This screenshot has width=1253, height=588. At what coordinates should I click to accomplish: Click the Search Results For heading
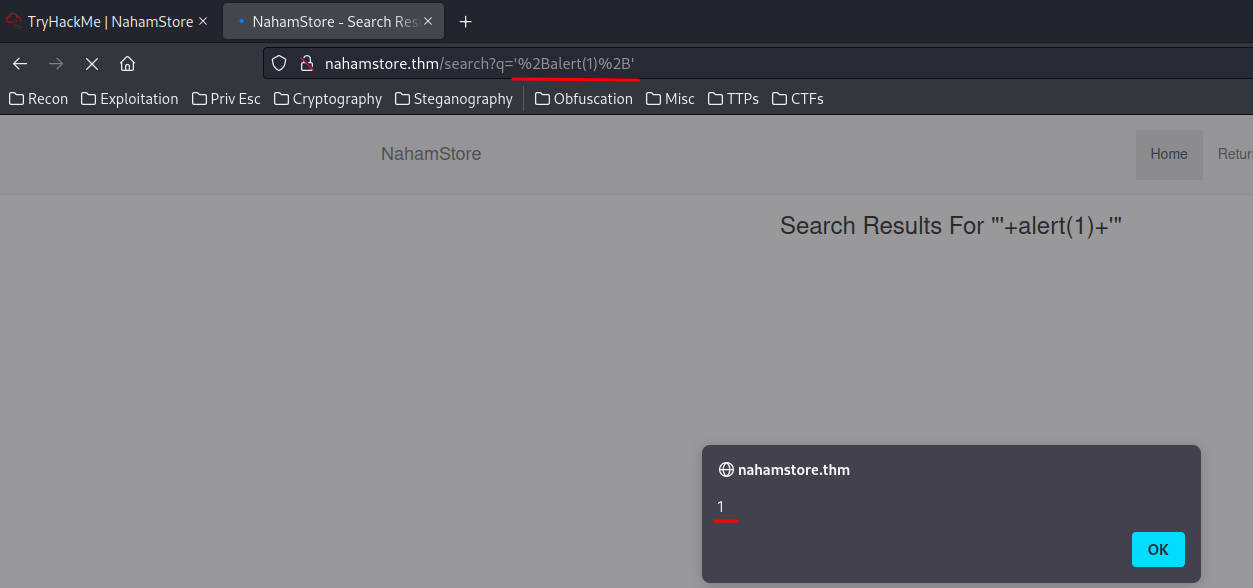(951, 226)
